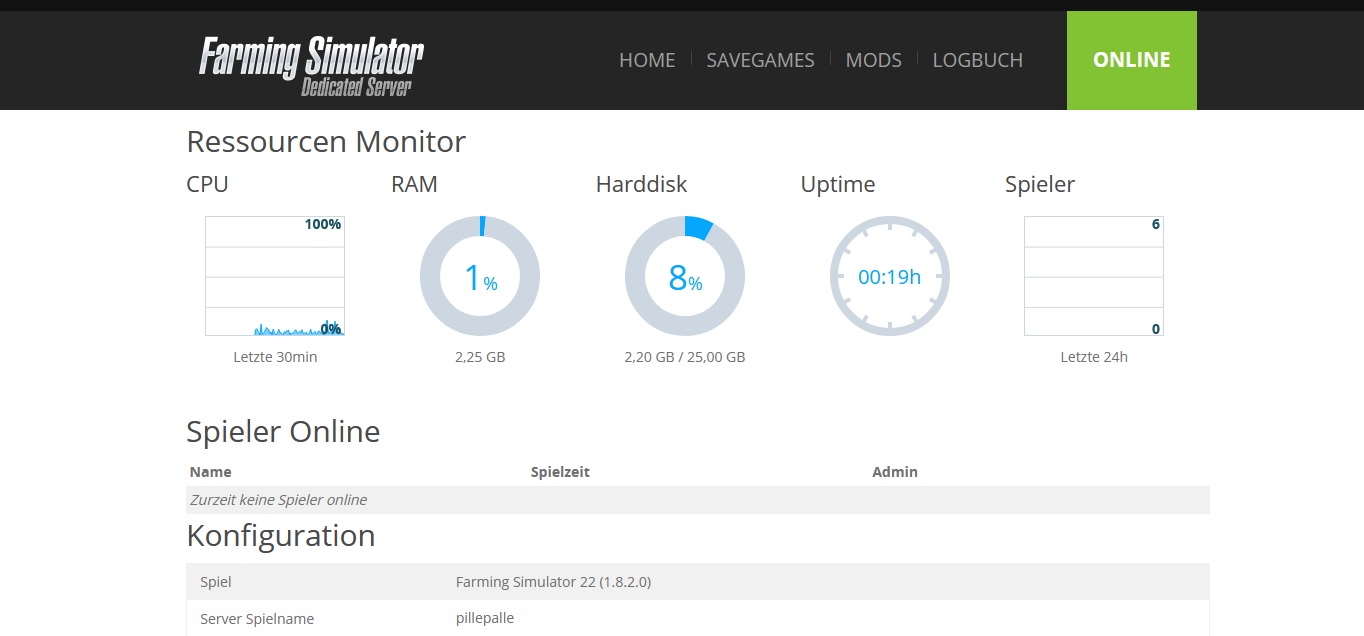Screen dimensions: 1364x636
Task: Click the CPU usage graph
Action: [275, 276]
